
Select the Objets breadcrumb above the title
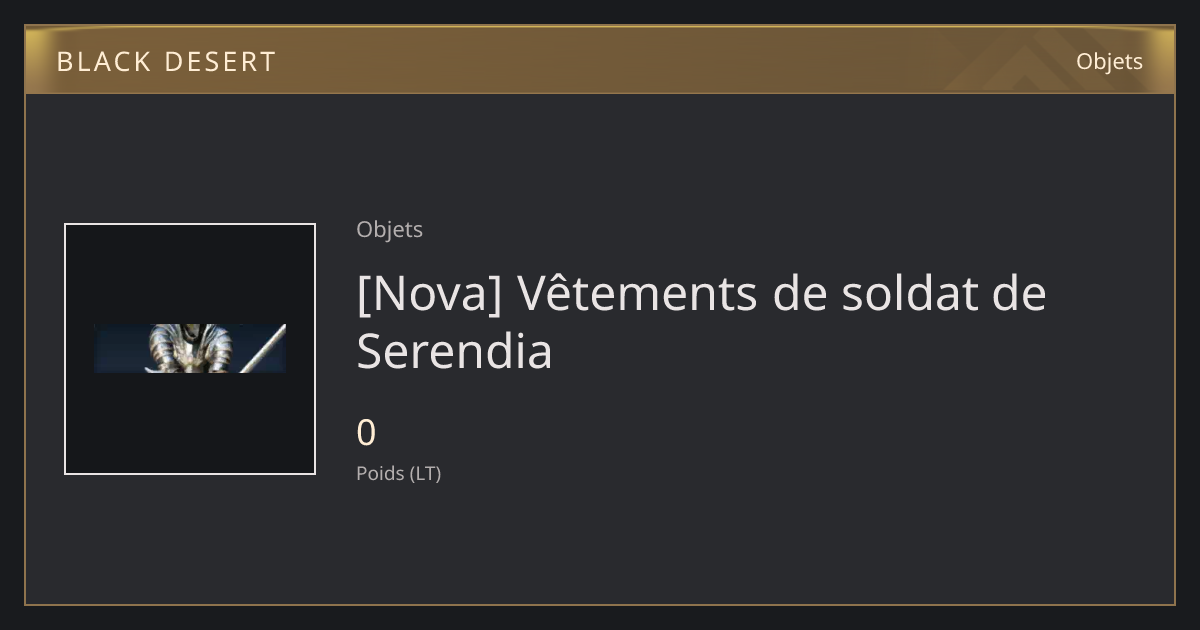389,229
